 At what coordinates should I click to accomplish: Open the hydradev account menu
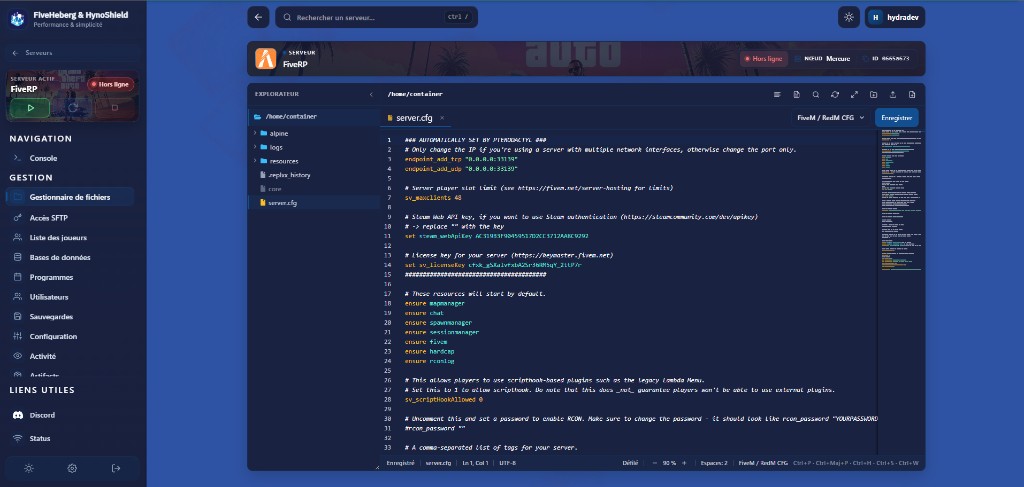click(895, 17)
